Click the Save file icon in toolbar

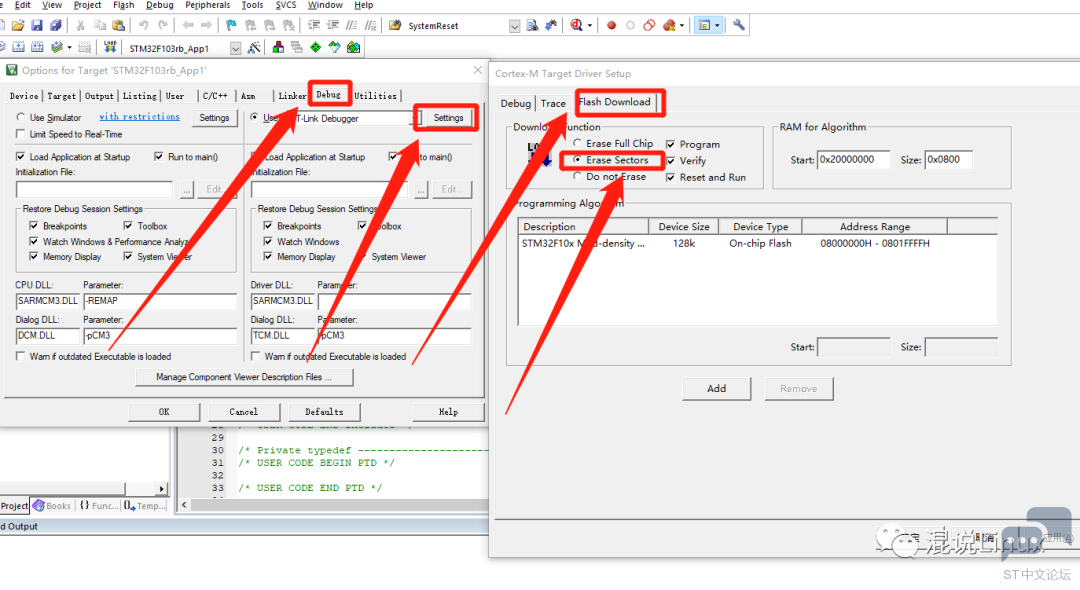tap(37, 25)
